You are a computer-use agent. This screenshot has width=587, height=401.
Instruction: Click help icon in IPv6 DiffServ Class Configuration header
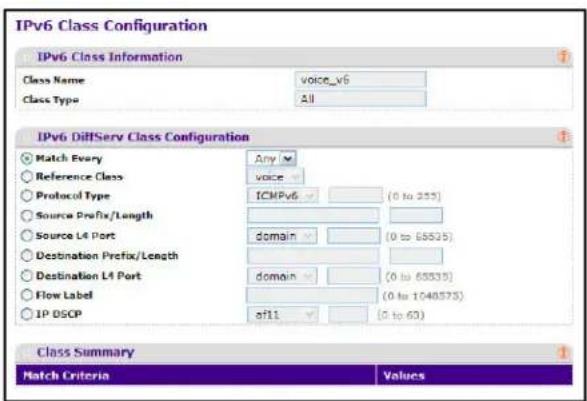(x=563, y=137)
